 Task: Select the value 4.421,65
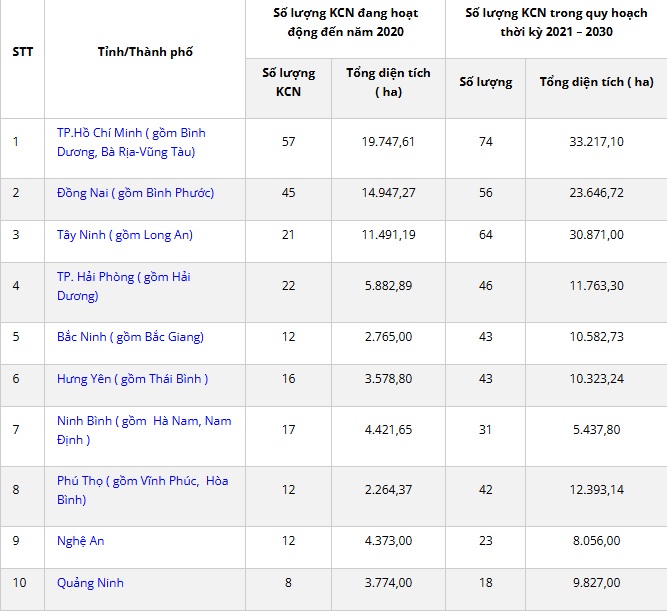tap(388, 429)
